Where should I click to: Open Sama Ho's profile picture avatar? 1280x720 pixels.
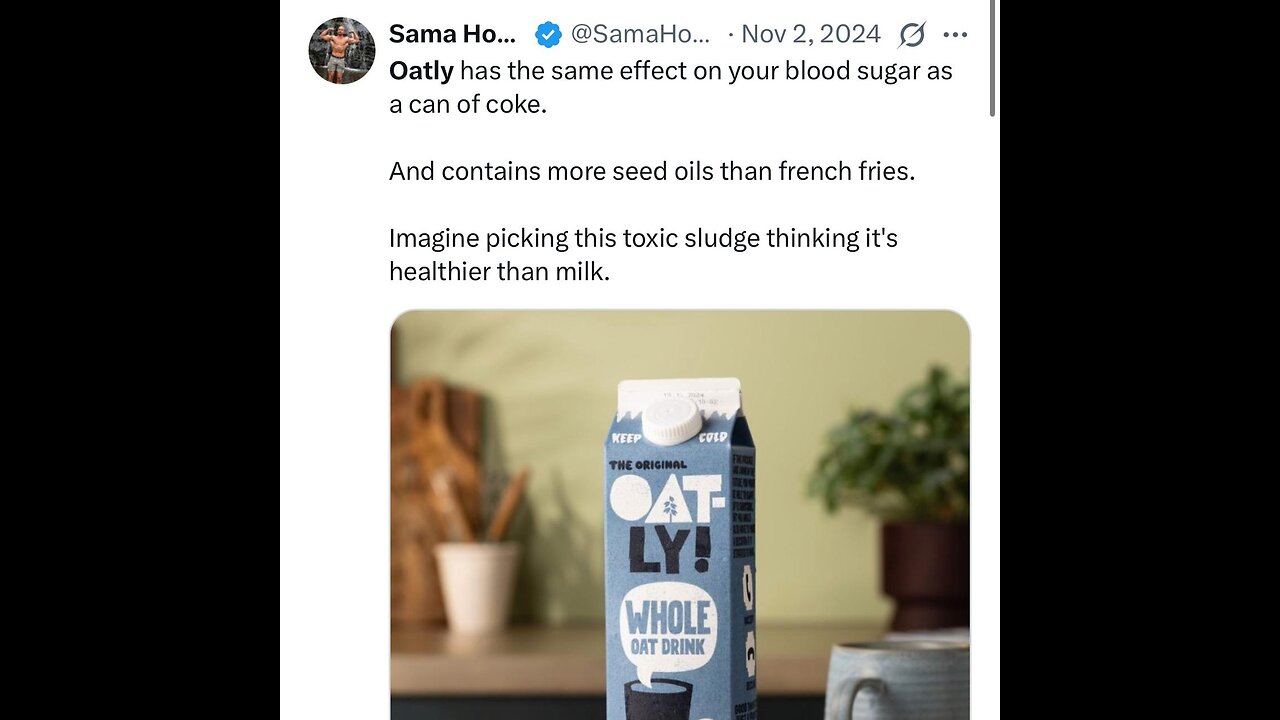click(x=341, y=50)
